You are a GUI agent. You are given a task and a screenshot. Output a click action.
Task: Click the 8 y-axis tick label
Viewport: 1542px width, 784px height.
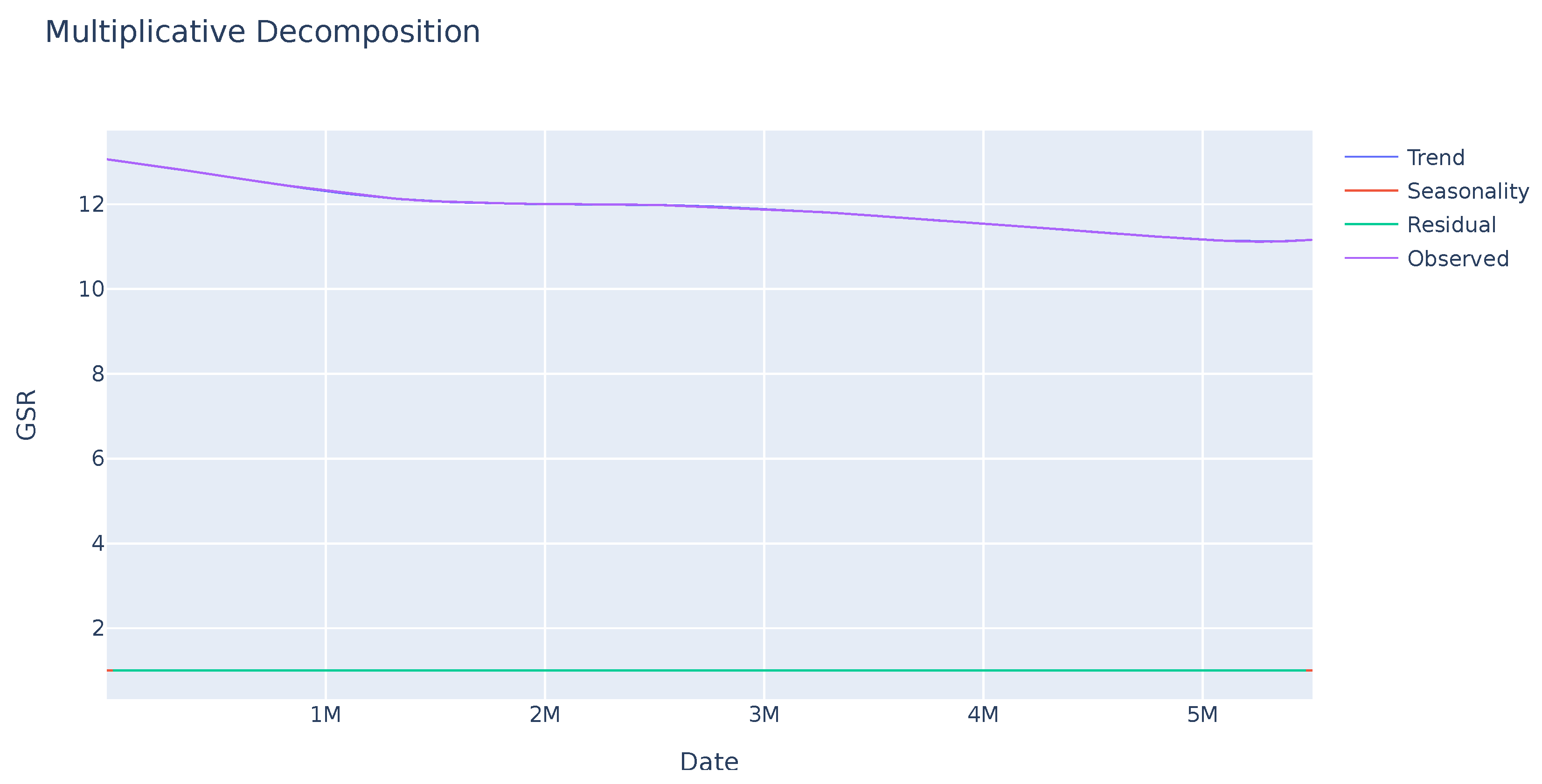(x=97, y=374)
